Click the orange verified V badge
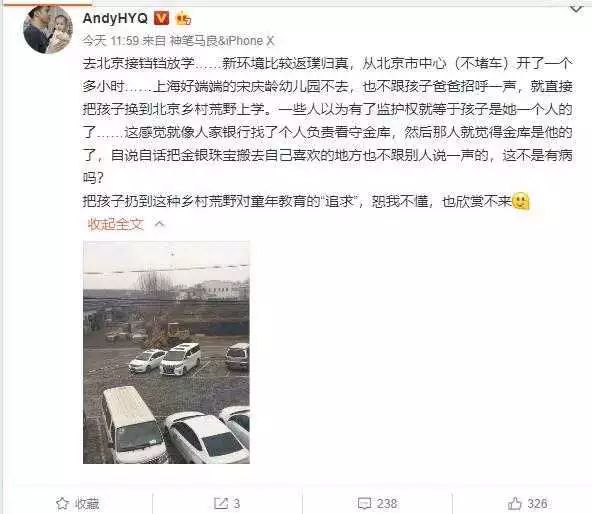 (161, 18)
